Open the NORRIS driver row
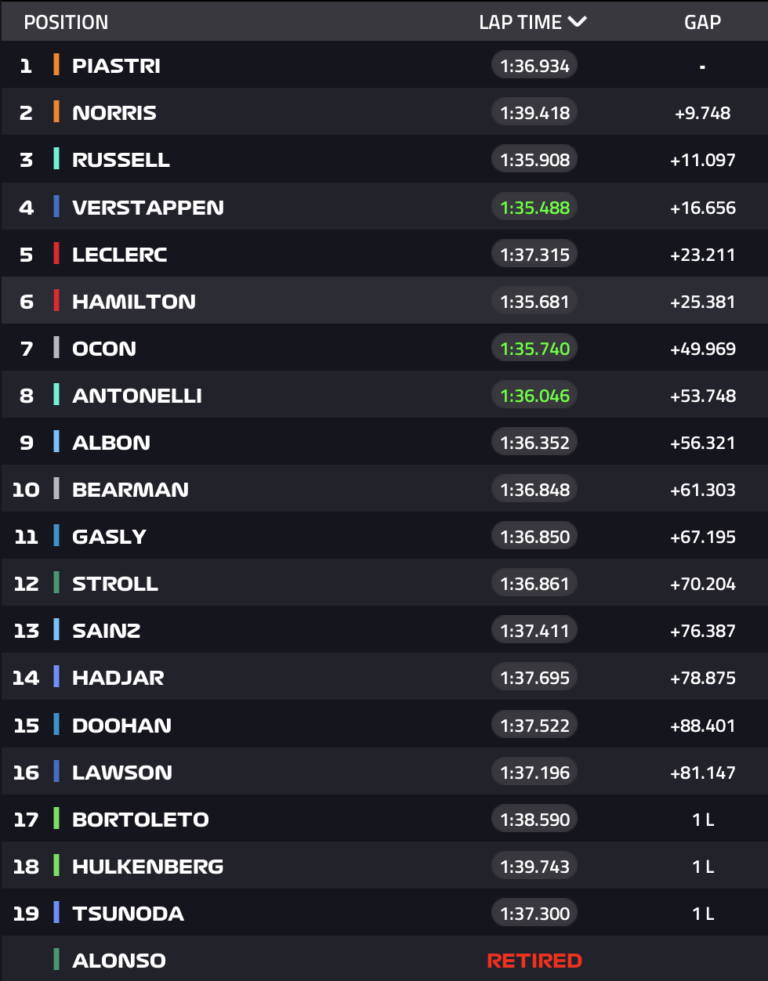 point(114,113)
